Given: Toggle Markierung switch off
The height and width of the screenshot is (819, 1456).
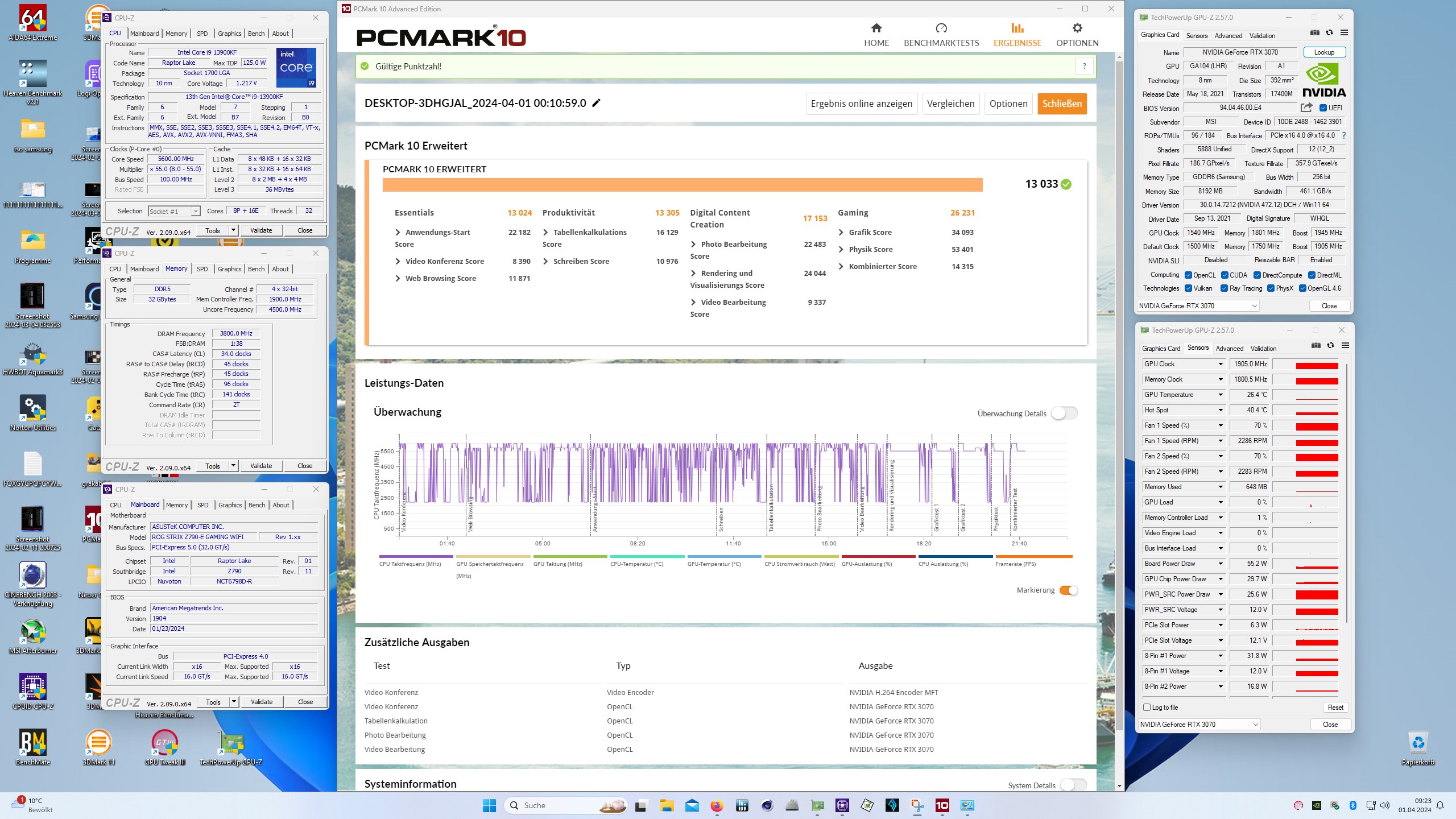Looking at the screenshot, I should tap(1069, 590).
